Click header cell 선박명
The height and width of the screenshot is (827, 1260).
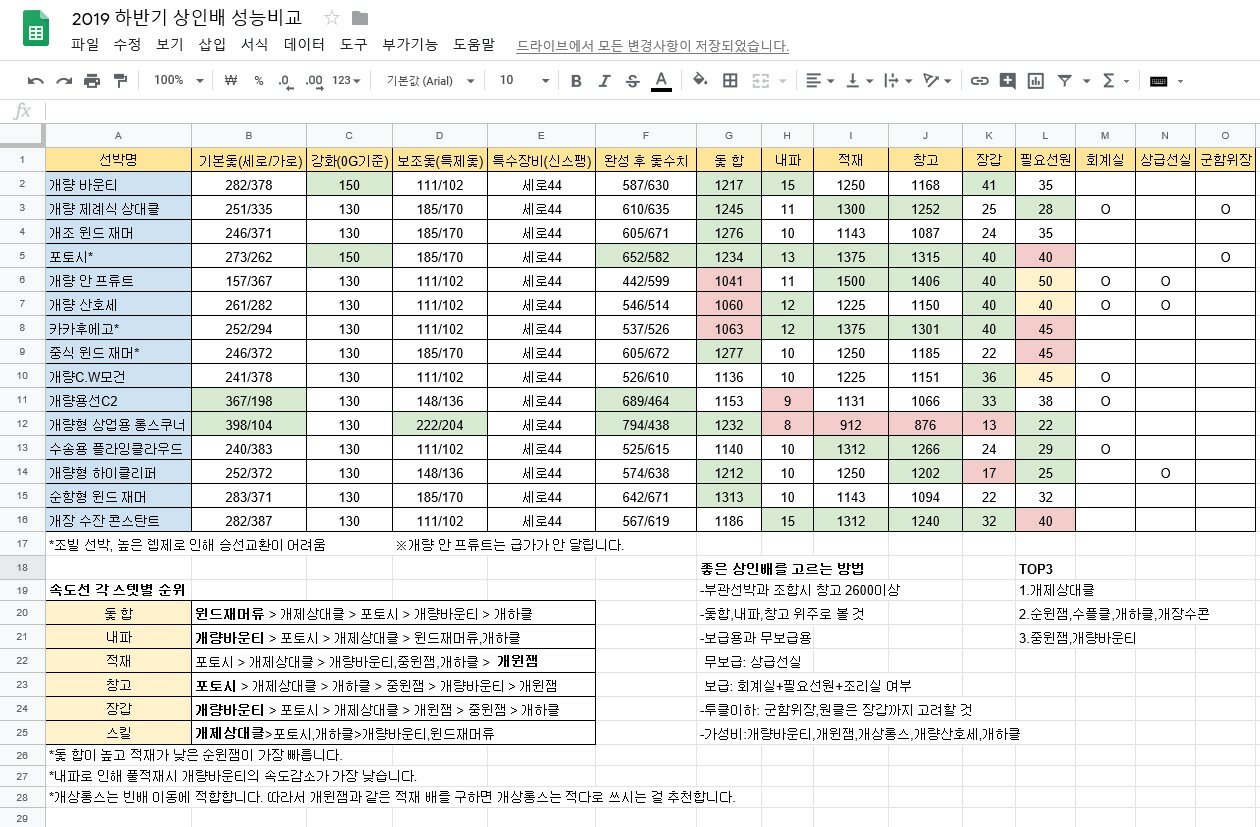click(x=118, y=160)
